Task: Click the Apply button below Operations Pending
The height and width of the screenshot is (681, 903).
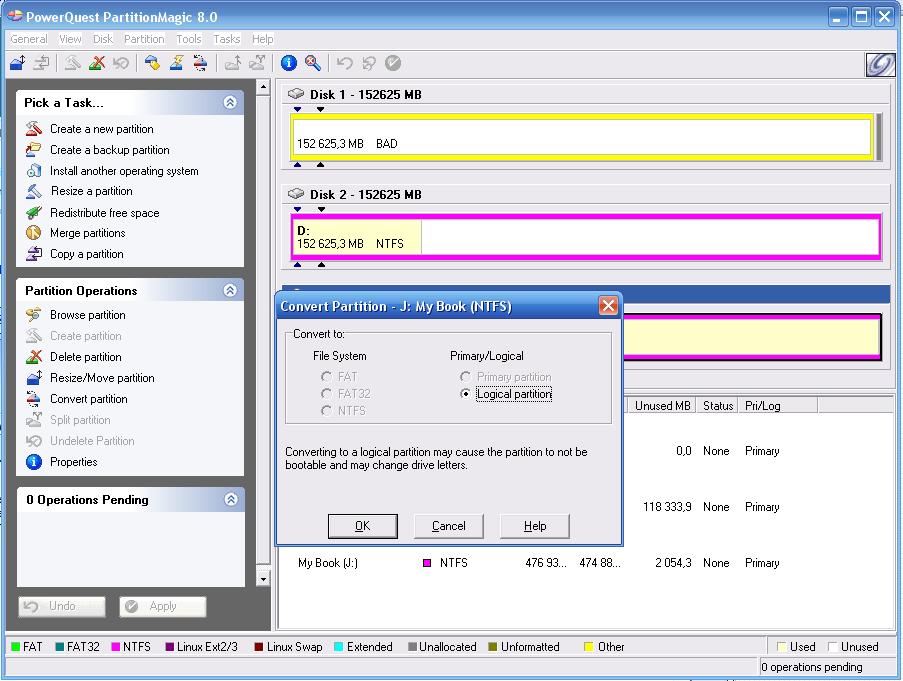Action: coord(162,606)
